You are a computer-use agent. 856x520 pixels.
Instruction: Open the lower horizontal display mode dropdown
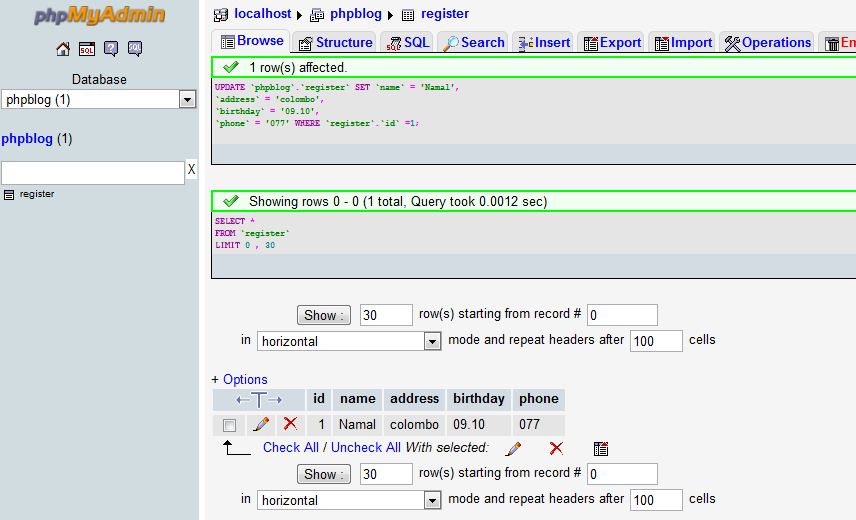click(349, 500)
